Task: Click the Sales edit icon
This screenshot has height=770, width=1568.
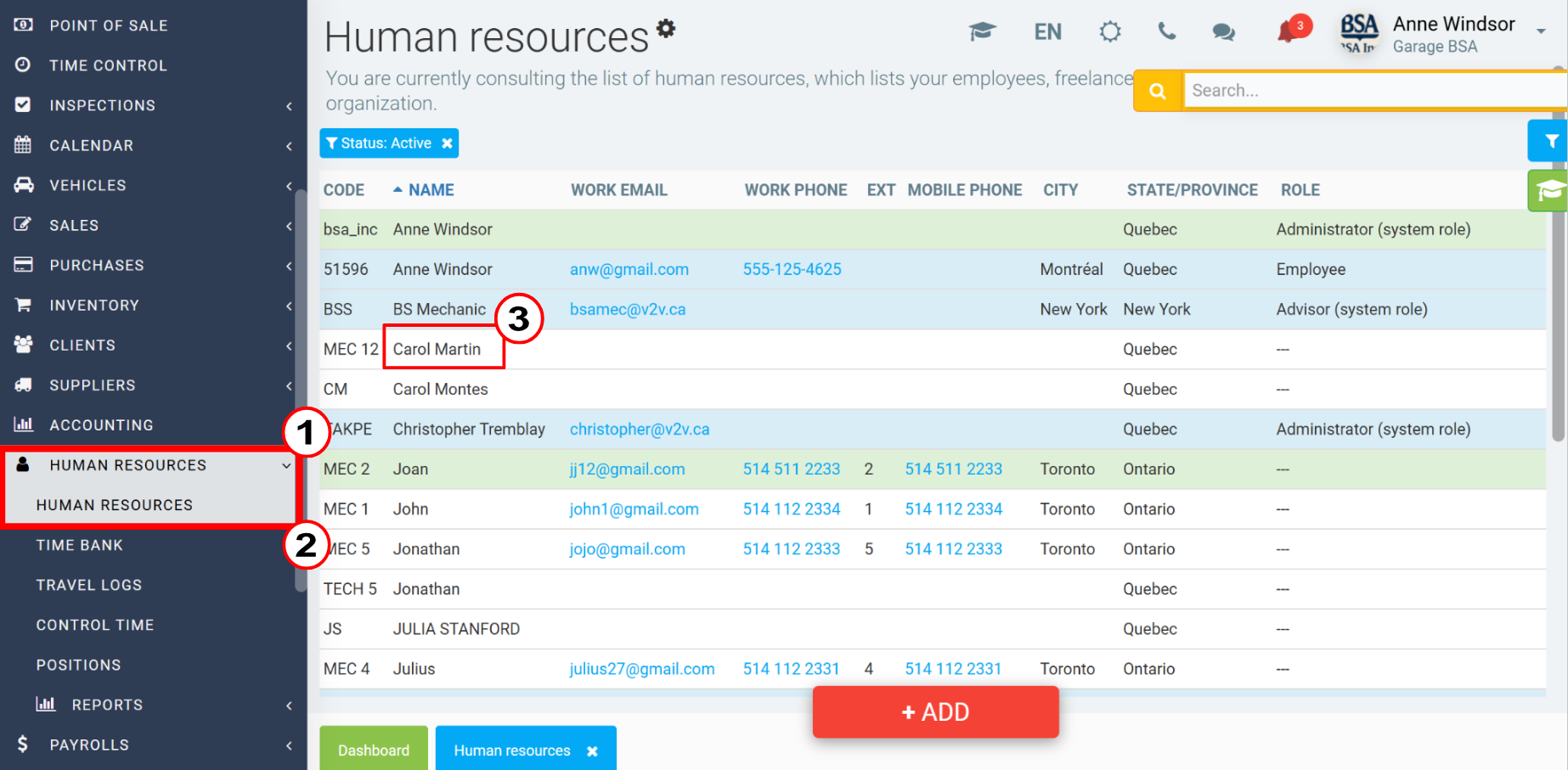Action: [23, 224]
